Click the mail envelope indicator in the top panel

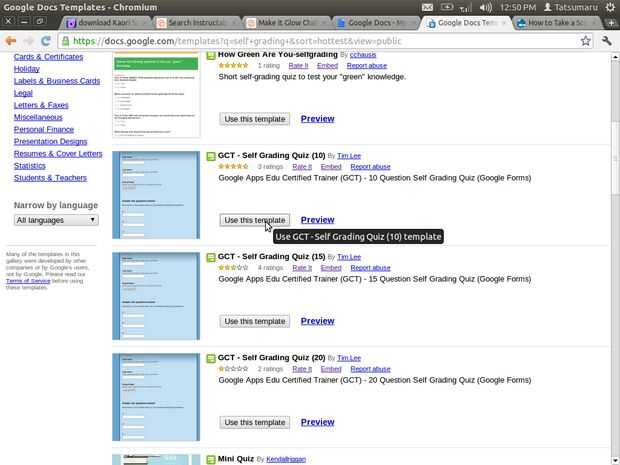tap(427, 7)
